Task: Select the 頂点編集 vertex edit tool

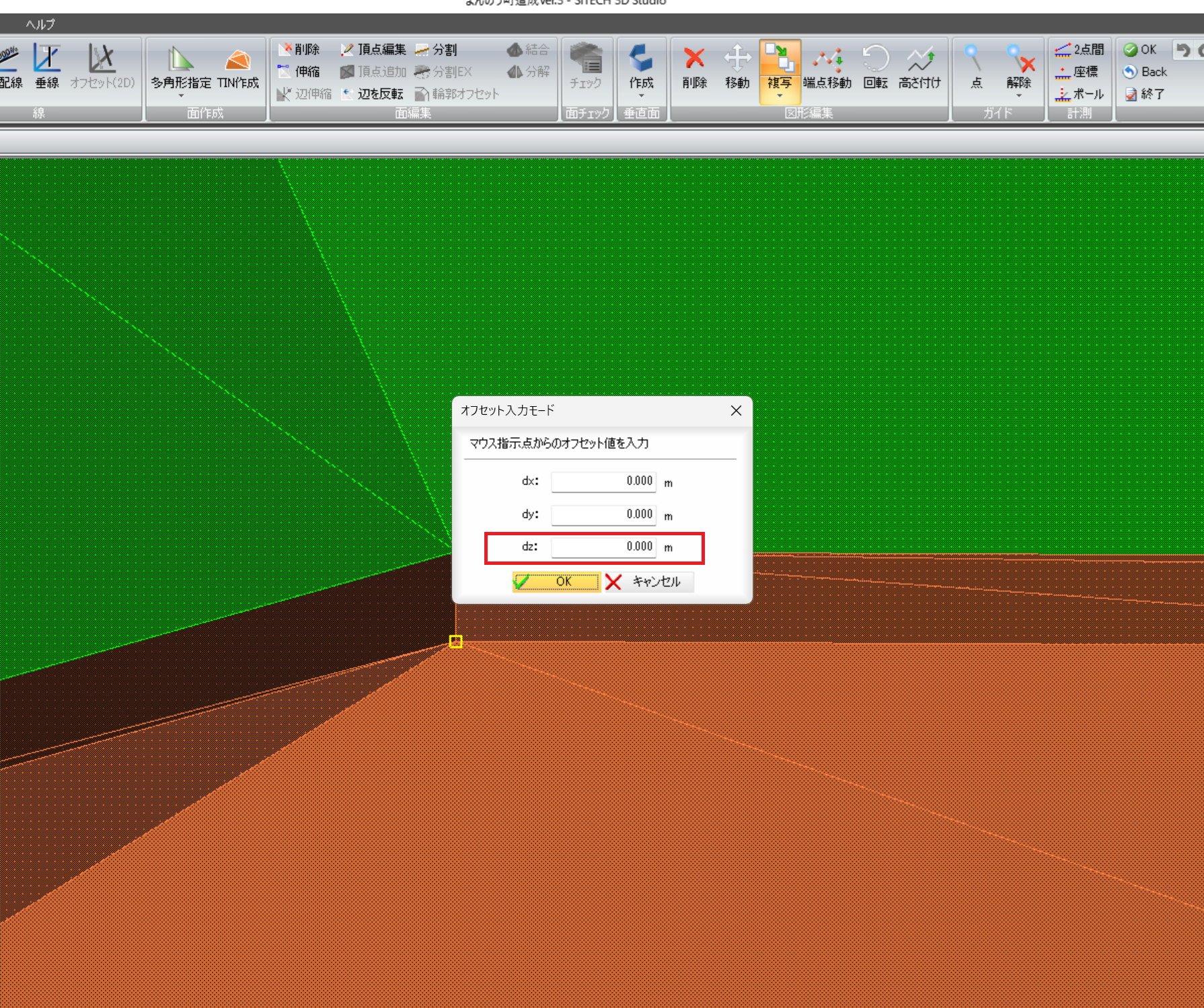Action: [373, 50]
